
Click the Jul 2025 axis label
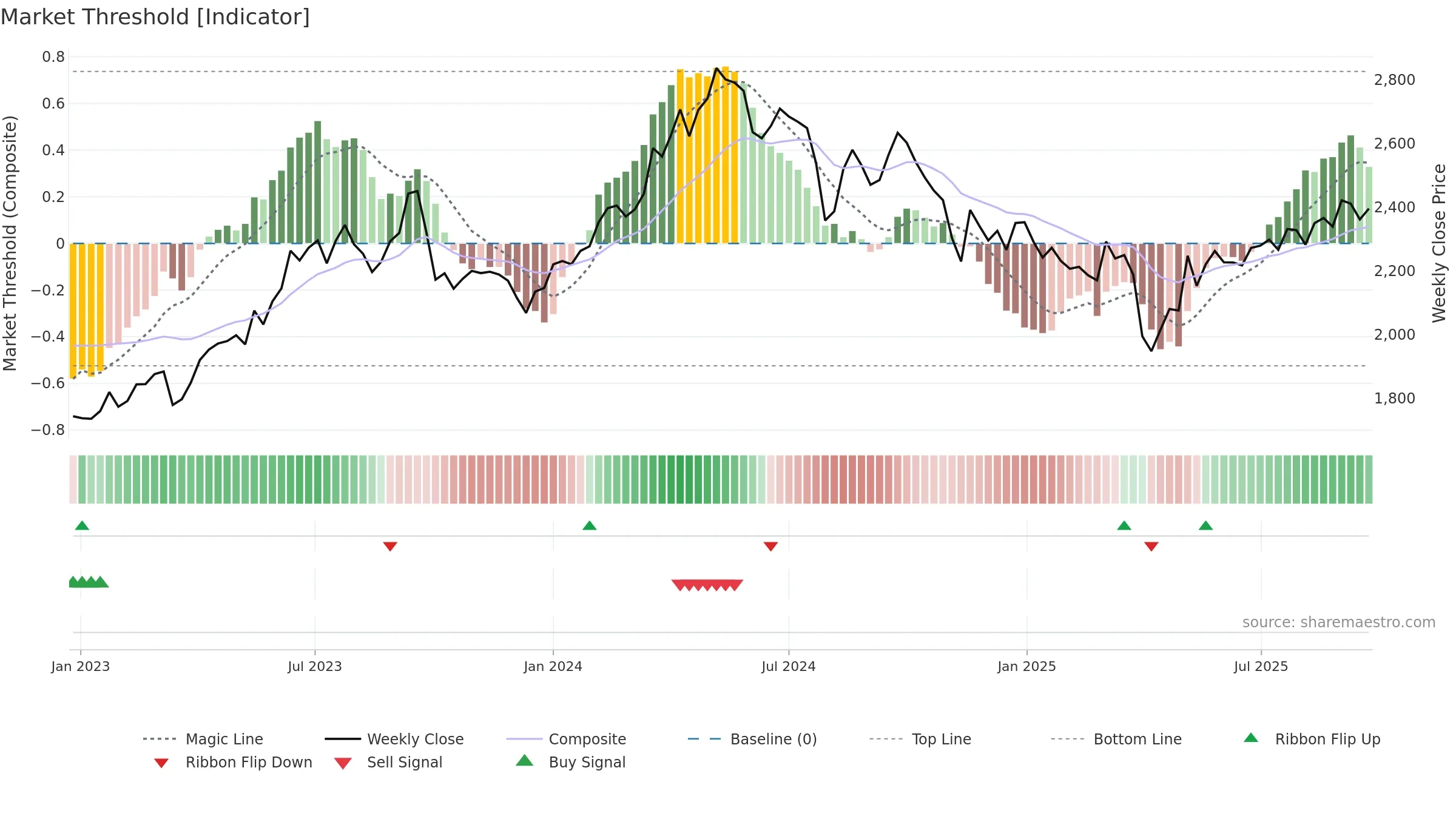(1261, 666)
